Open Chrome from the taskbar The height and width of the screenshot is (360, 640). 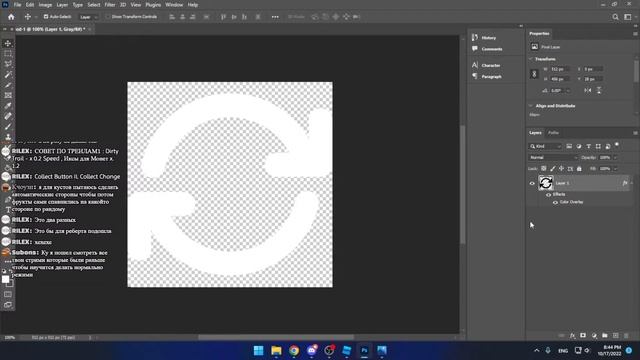[294, 350]
